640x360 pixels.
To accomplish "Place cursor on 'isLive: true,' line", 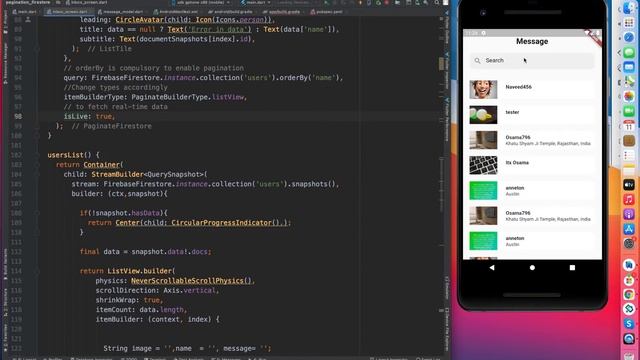I will point(89,116).
